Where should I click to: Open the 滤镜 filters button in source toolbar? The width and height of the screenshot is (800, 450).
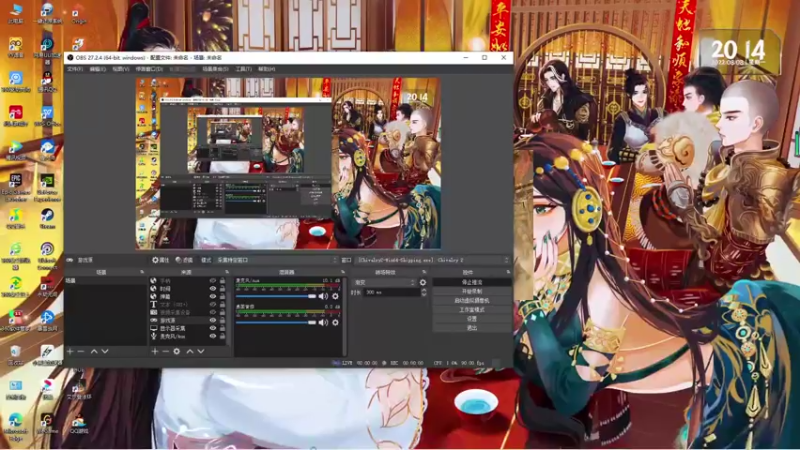pos(184,260)
